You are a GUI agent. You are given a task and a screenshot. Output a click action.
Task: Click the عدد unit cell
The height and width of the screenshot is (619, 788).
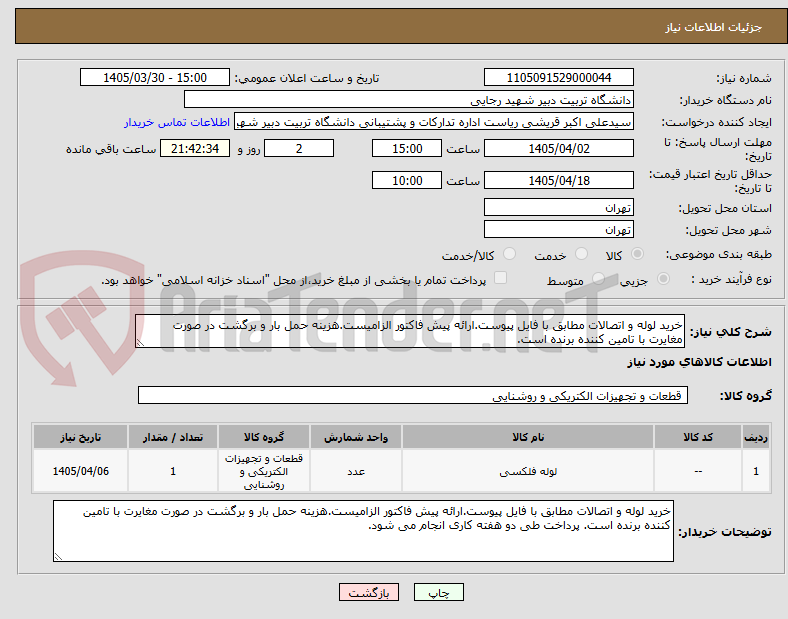point(356,471)
